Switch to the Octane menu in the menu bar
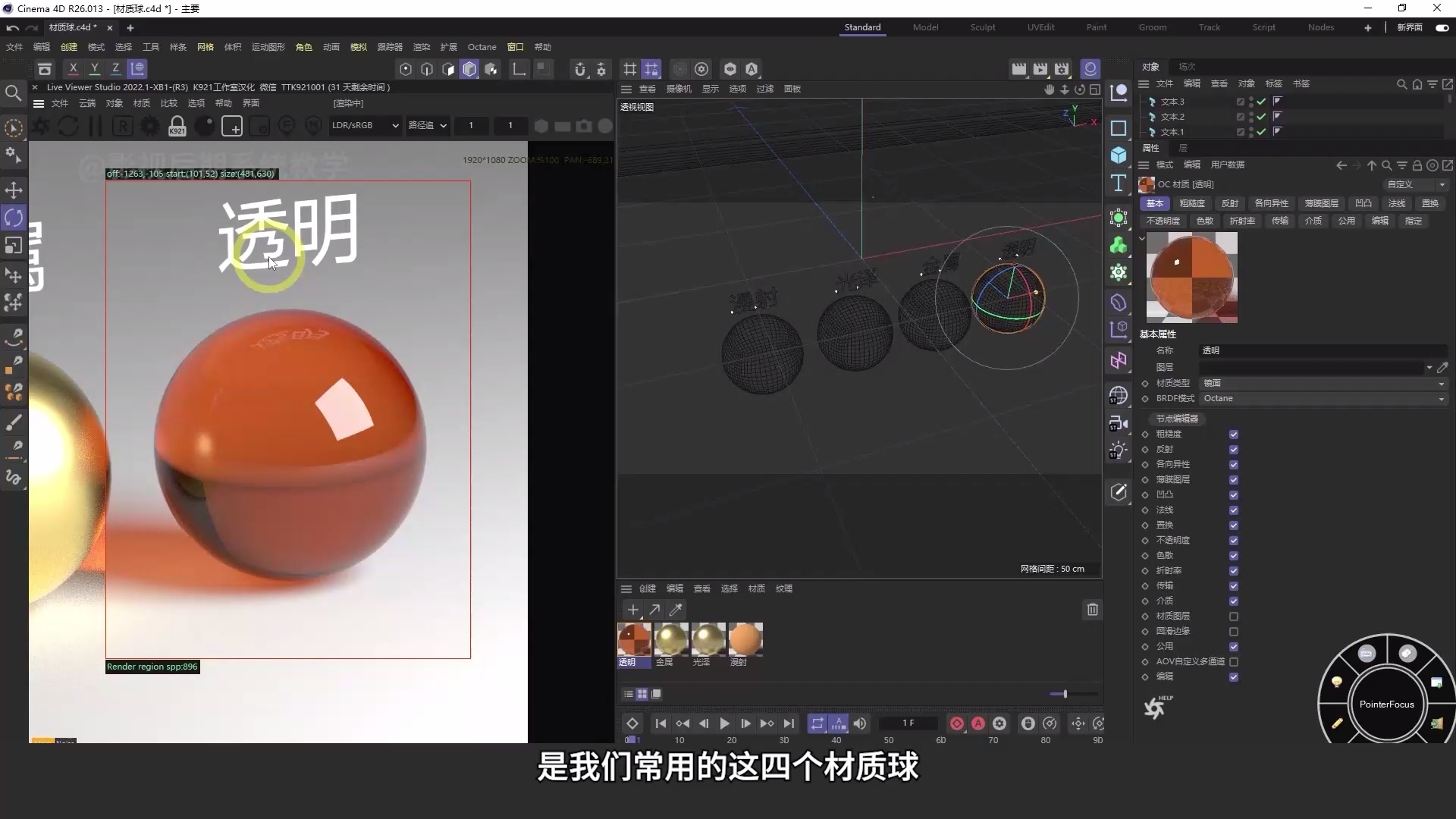Viewport: 1456px width, 819px height. click(x=482, y=47)
